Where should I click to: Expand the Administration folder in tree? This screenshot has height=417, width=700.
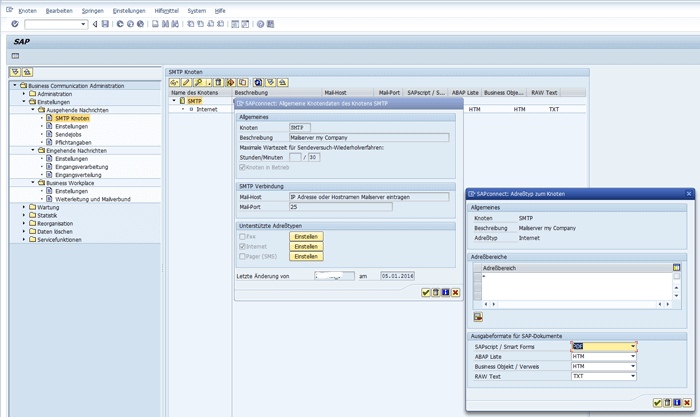point(24,94)
